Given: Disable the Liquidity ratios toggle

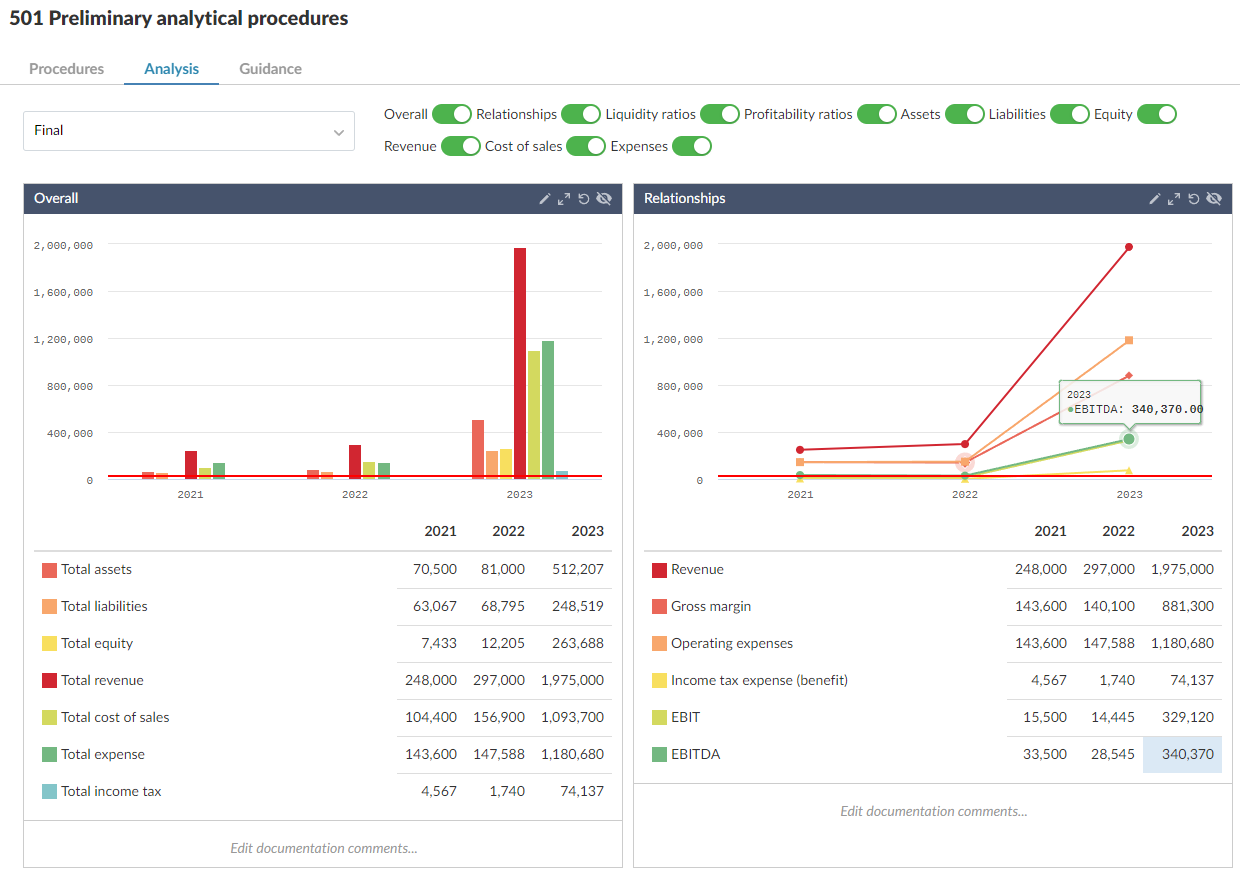Looking at the screenshot, I should point(720,114).
